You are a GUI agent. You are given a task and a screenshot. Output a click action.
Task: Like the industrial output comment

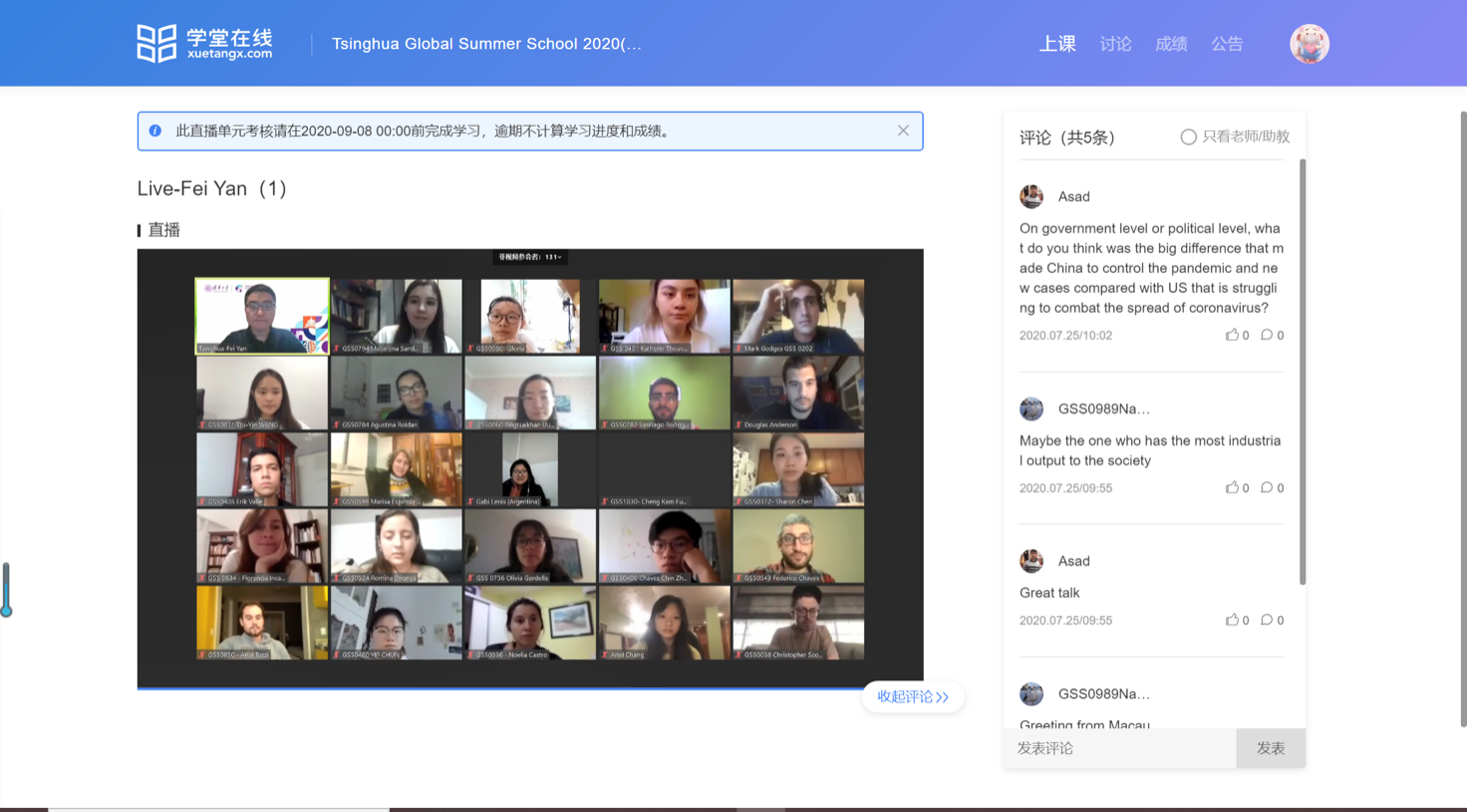point(1233,487)
